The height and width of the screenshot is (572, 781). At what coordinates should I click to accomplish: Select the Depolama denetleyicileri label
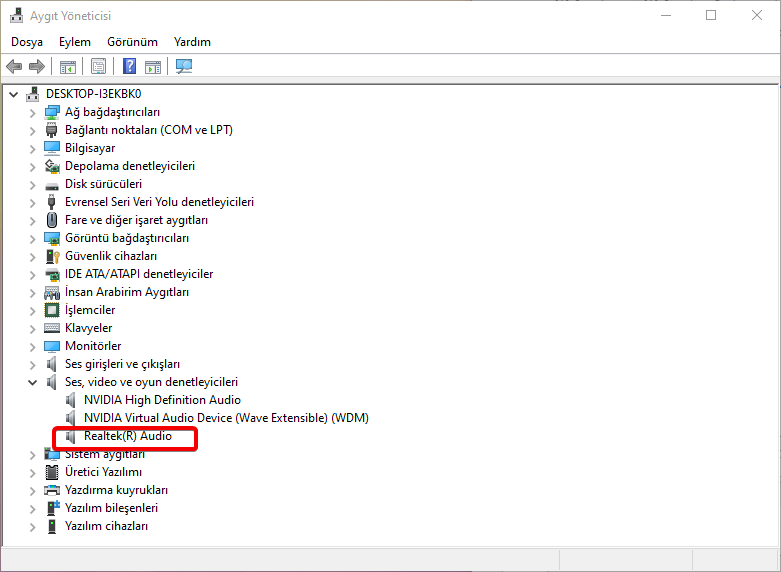pos(130,166)
